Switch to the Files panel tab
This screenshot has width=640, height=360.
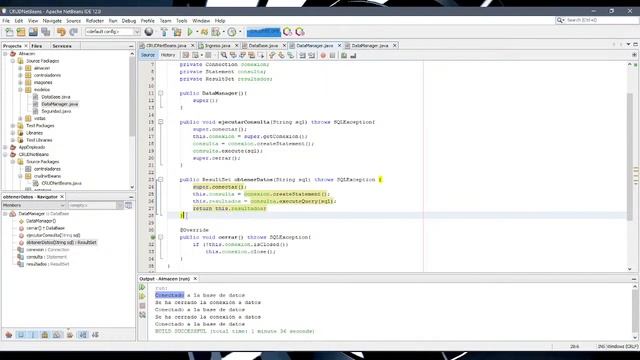[36, 46]
